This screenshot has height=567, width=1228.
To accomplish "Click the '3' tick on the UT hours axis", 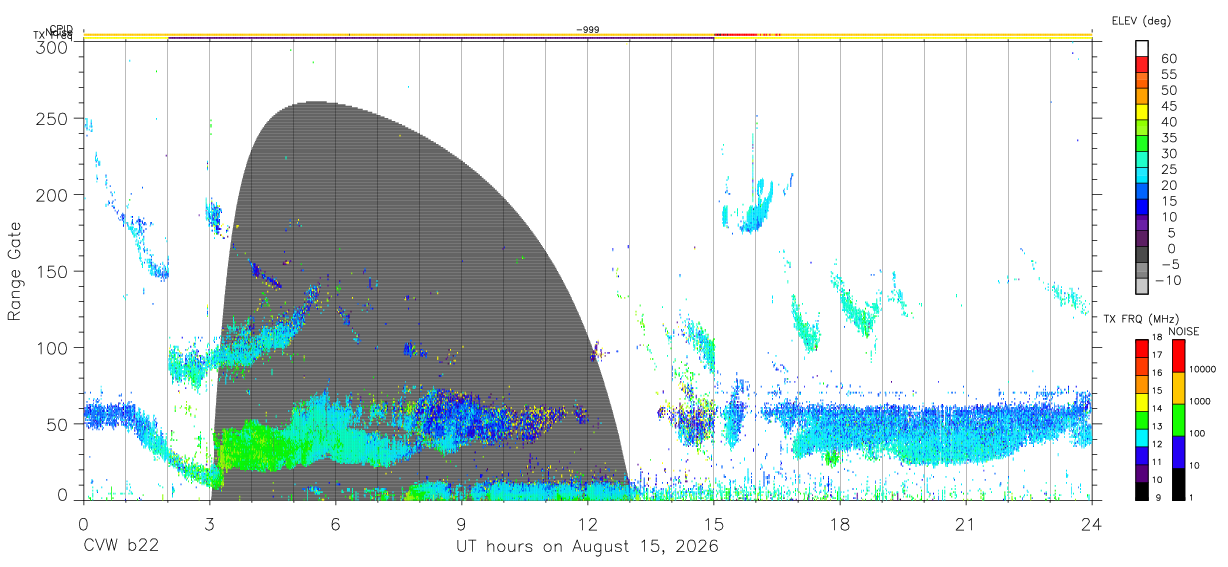I will (210, 524).
